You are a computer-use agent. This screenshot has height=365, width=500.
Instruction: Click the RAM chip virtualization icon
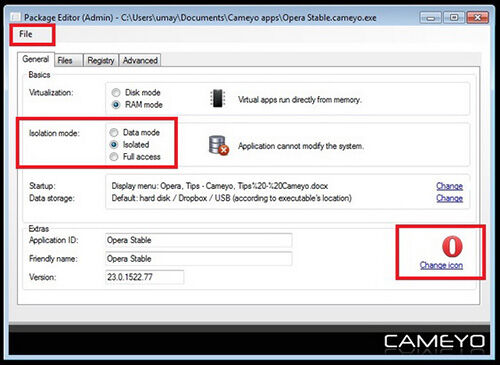(x=218, y=98)
